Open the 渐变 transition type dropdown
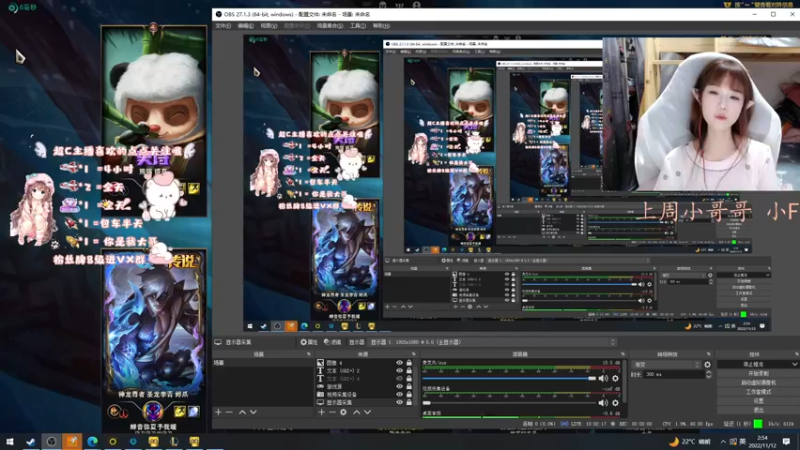800x450 pixels. [666, 365]
